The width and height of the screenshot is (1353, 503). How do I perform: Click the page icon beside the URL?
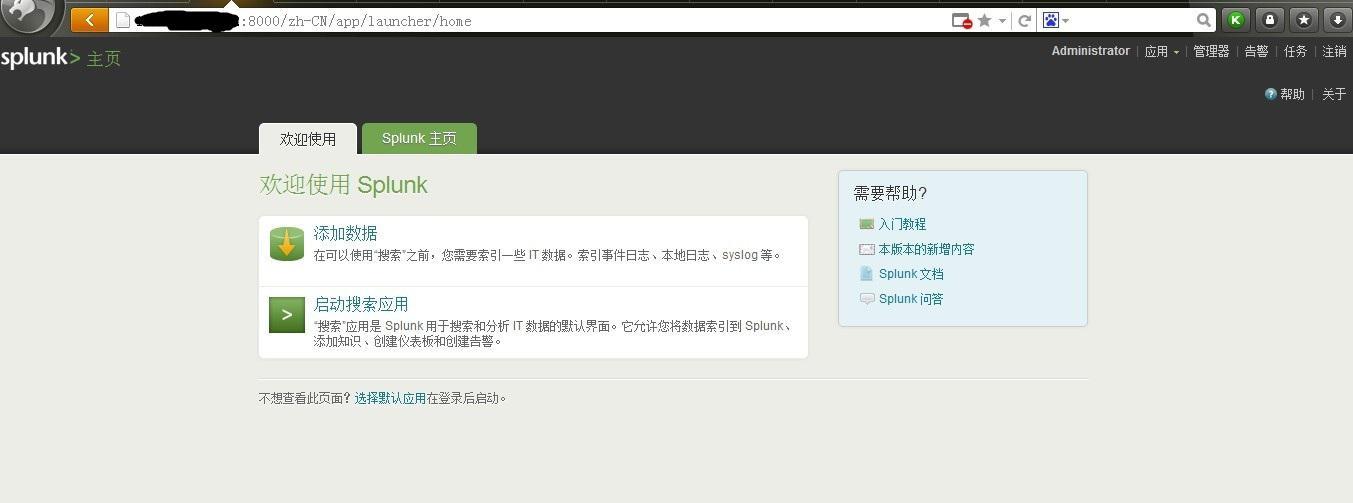[124, 20]
